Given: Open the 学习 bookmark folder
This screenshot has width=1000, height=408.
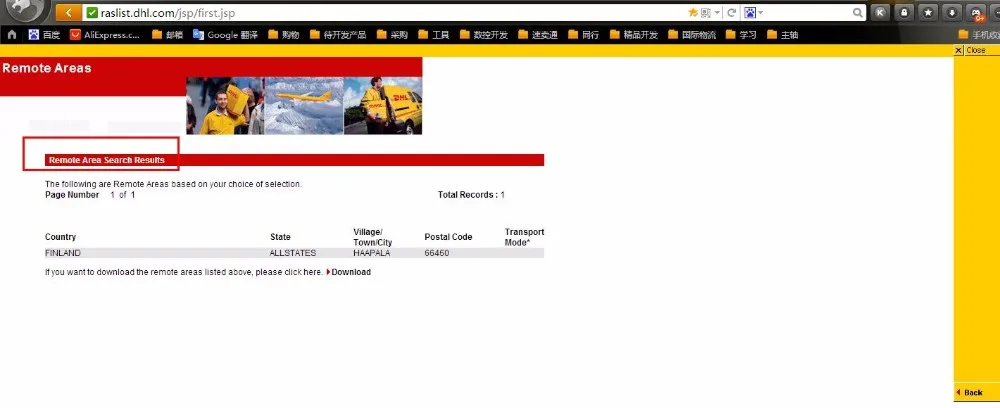Looking at the screenshot, I should (741, 34).
